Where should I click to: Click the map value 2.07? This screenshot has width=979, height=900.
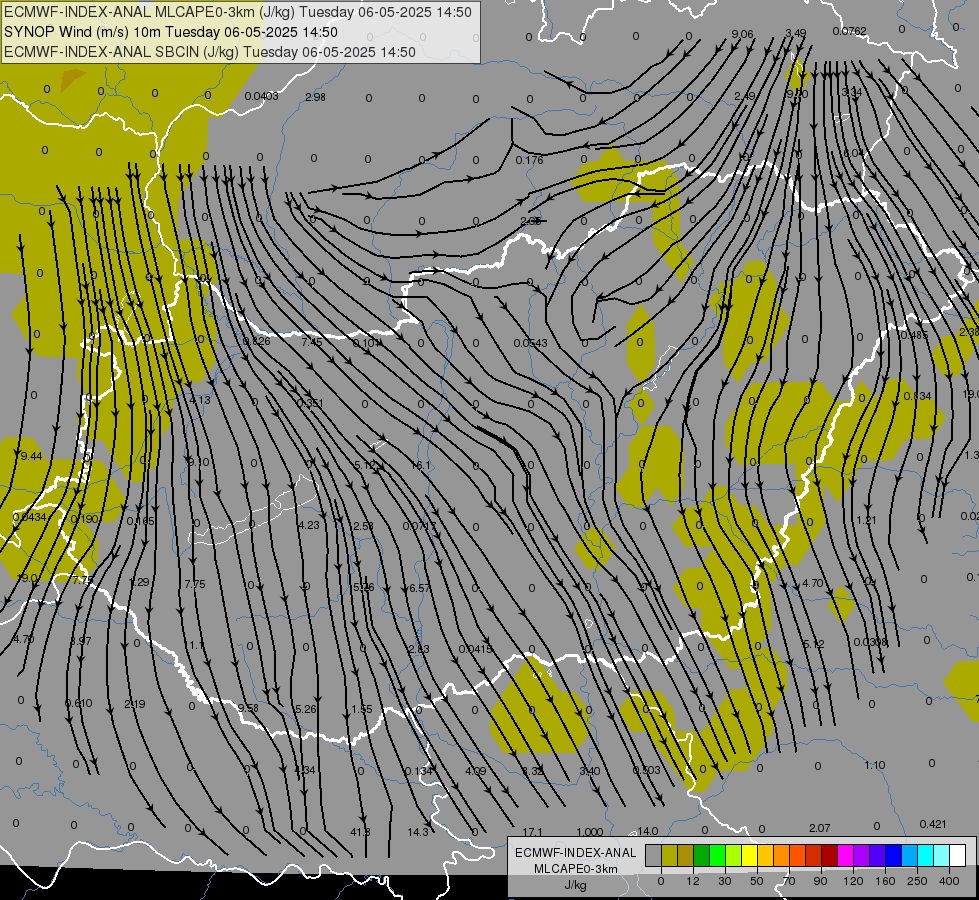click(x=819, y=828)
